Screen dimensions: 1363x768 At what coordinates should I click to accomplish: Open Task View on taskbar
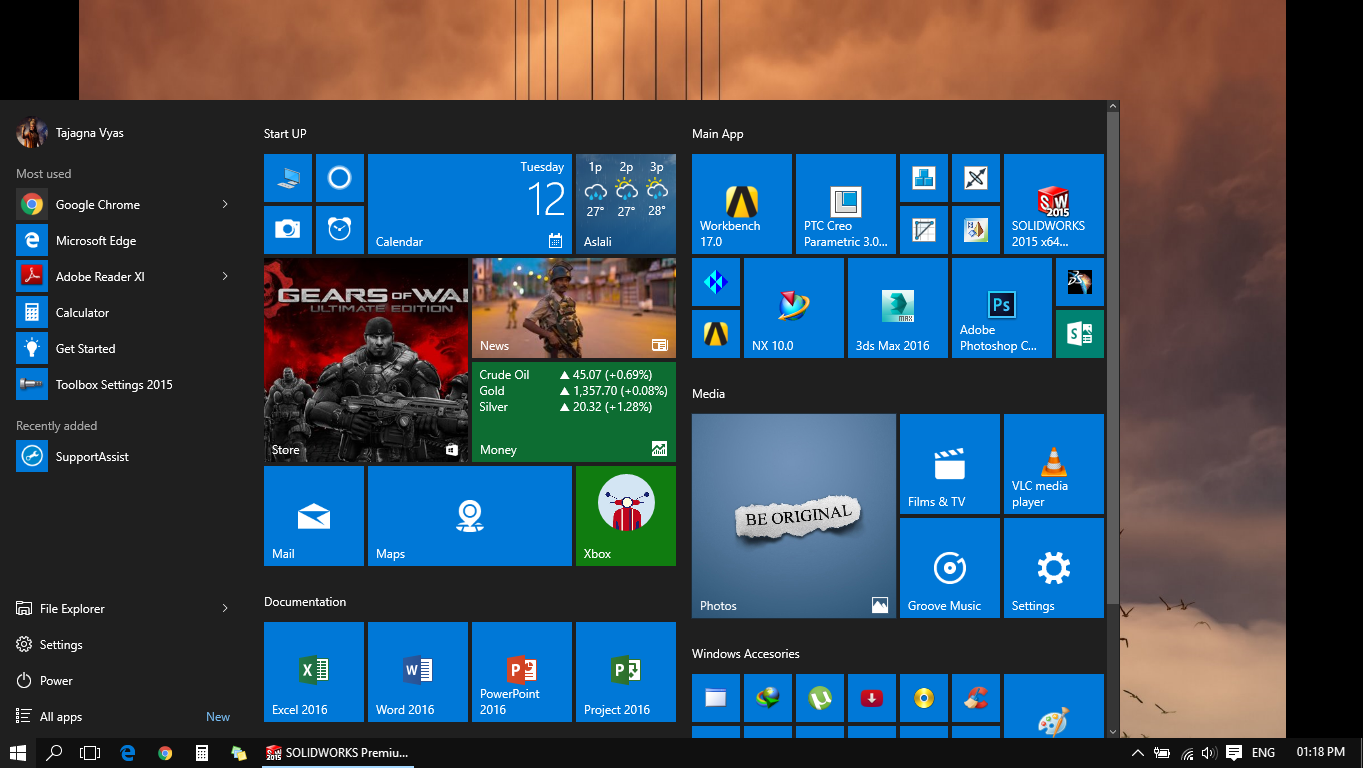[x=91, y=752]
